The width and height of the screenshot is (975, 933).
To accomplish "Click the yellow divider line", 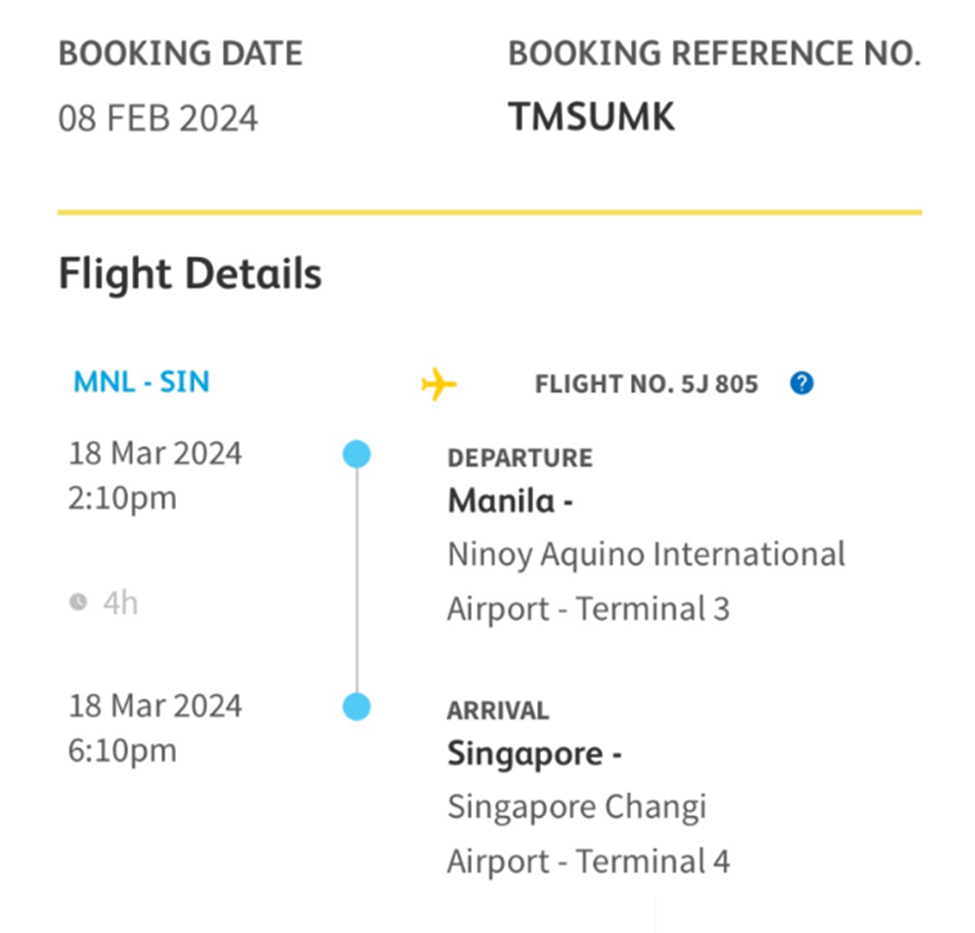I will (x=489, y=212).
